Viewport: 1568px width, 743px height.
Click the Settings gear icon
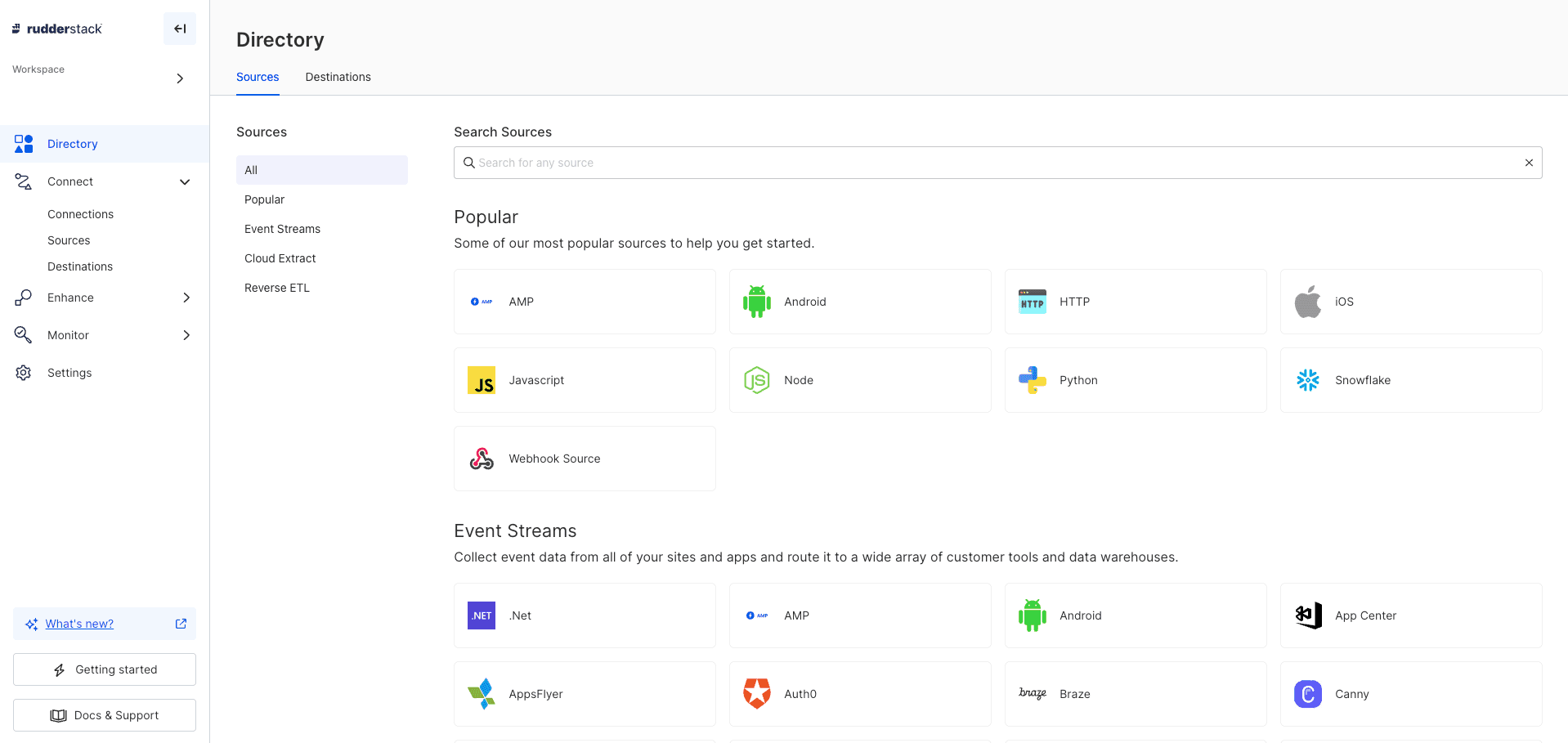(23, 372)
